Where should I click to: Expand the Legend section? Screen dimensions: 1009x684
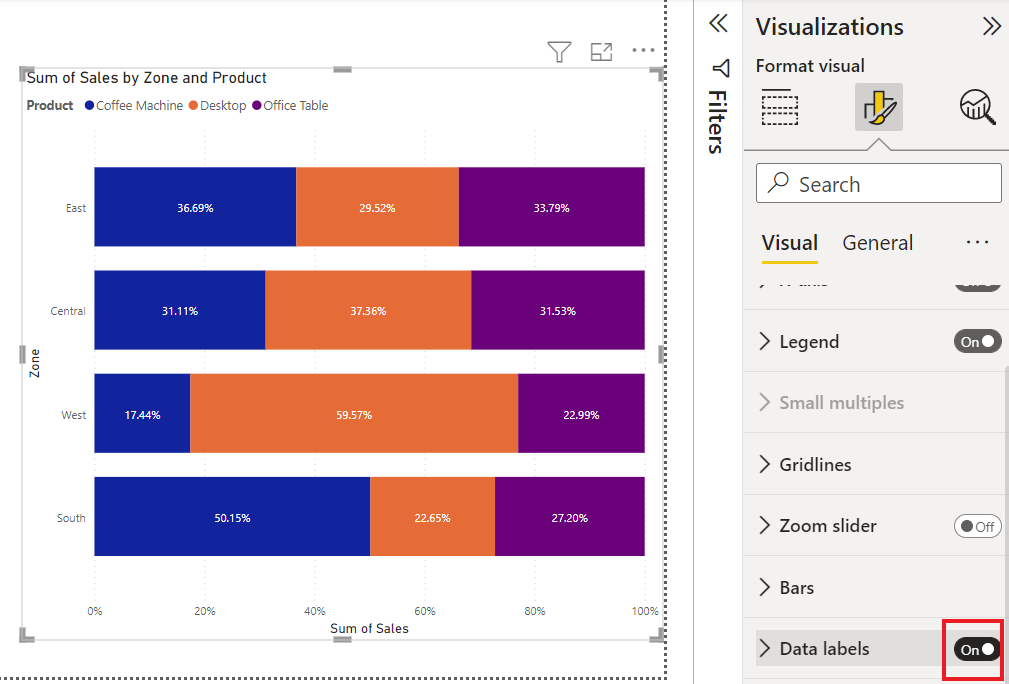(764, 341)
